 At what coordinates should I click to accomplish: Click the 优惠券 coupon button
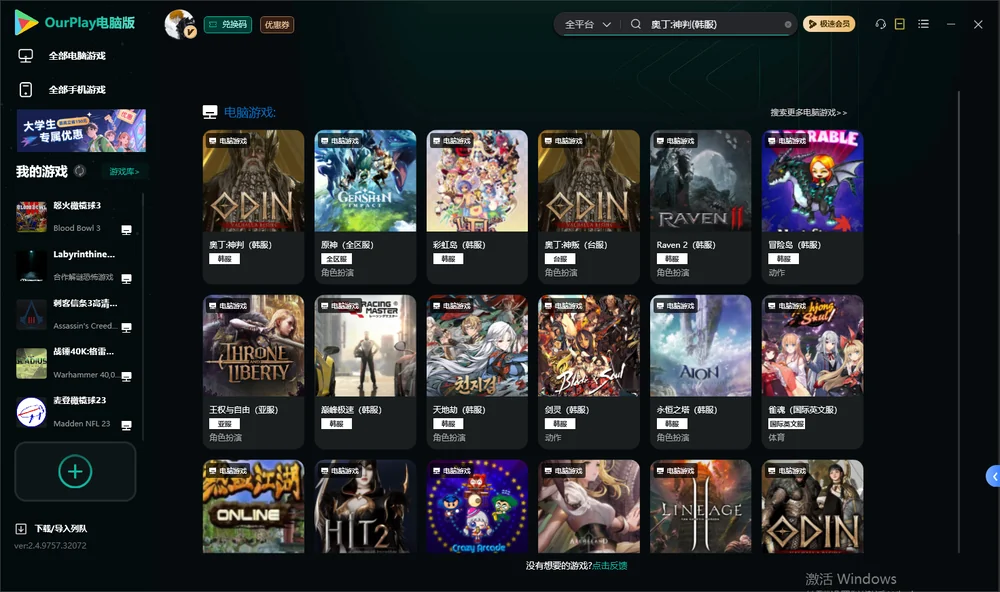coord(277,25)
